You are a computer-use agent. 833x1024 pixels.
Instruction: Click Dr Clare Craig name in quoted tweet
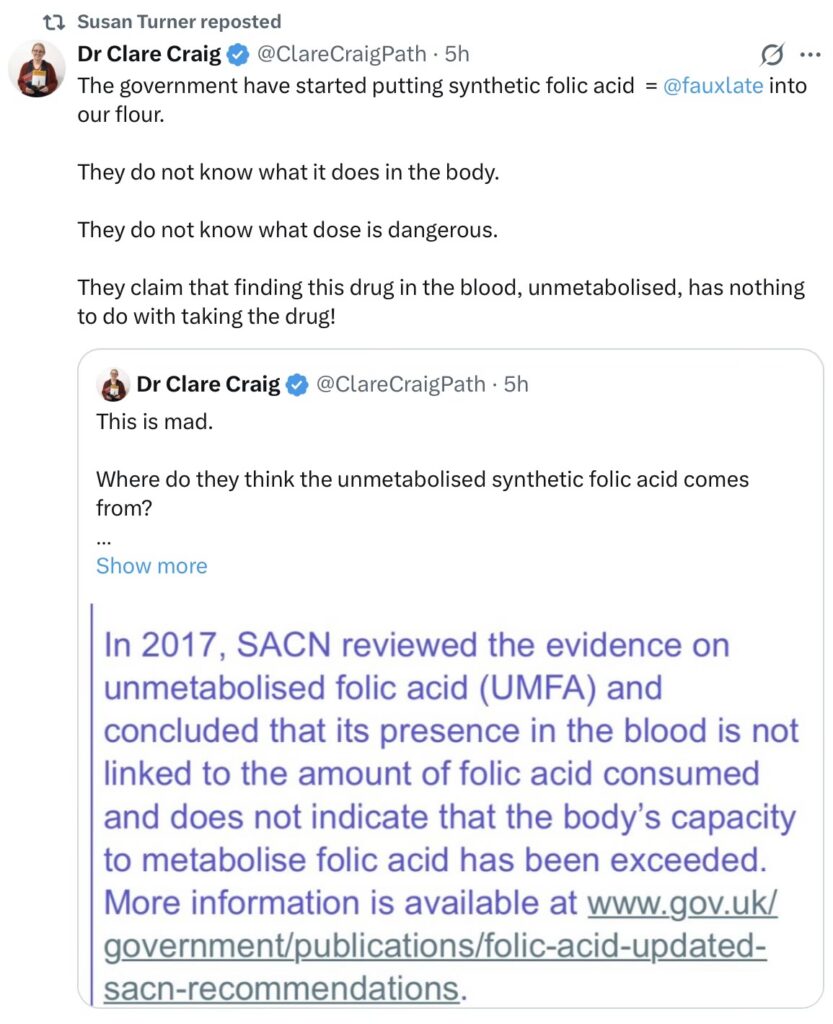[208, 384]
